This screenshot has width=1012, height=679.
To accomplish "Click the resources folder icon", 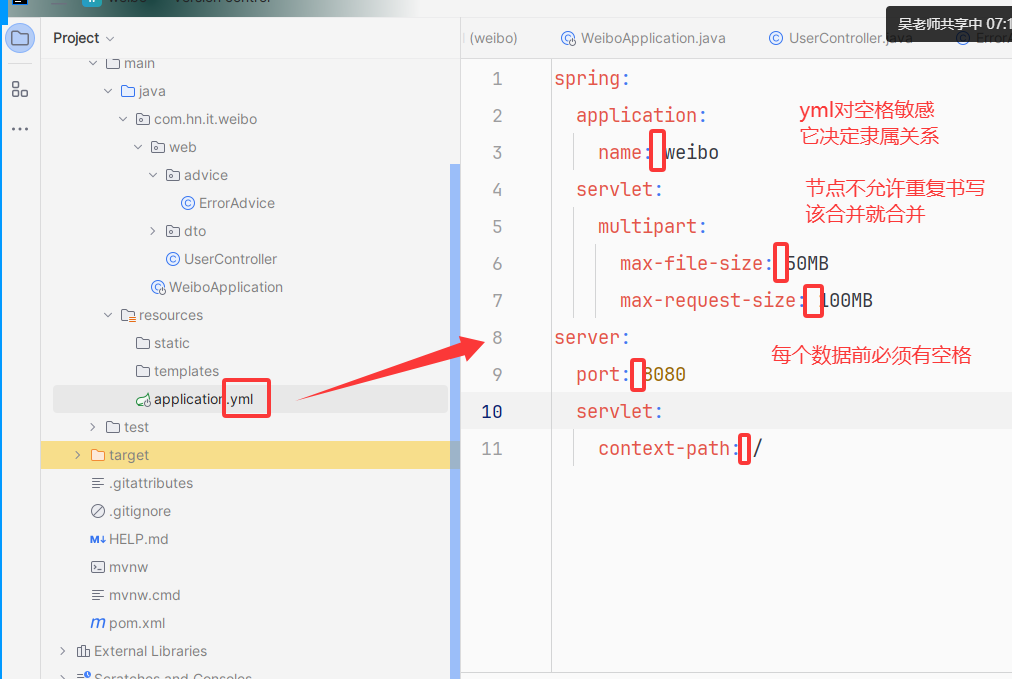I will pyautogui.click(x=128, y=315).
